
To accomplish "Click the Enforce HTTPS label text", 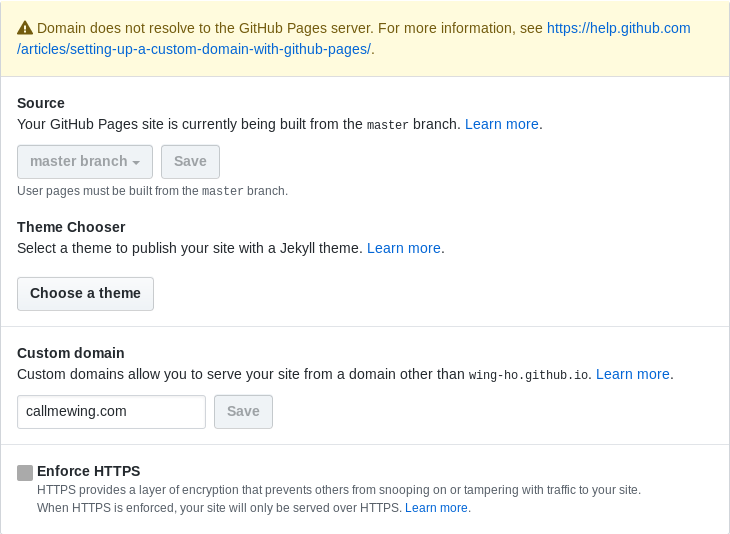I will (88, 471).
